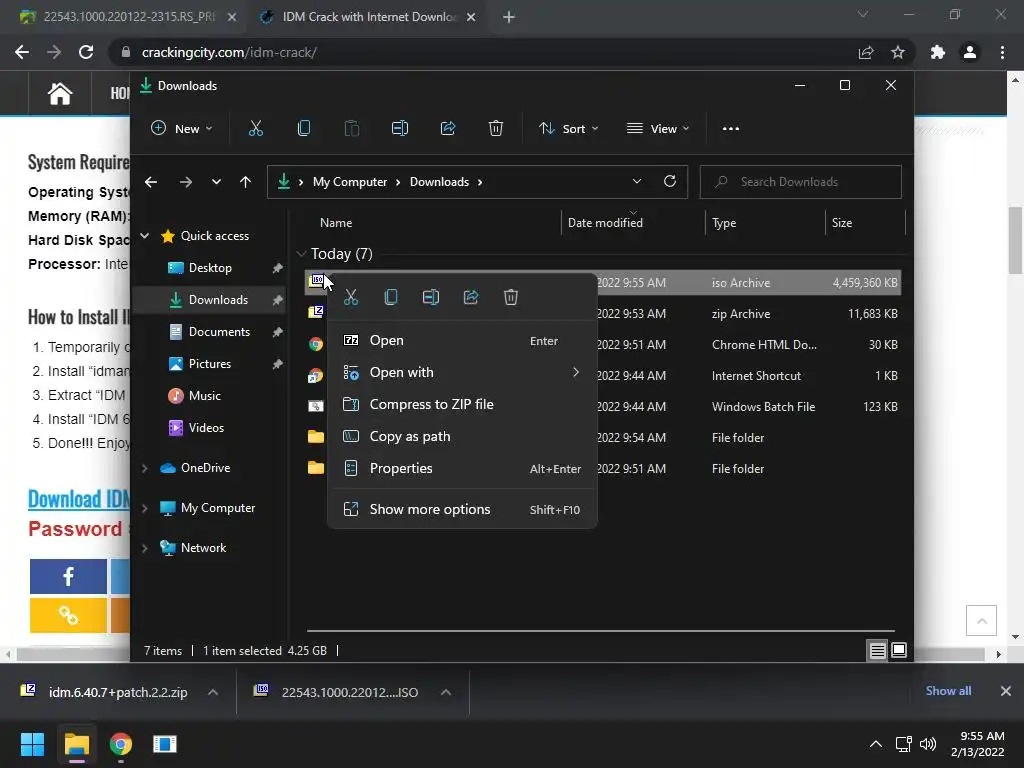The width and height of the screenshot is (1024, 768).
Task: Click Show all downloads link
Action: [948, 691]
